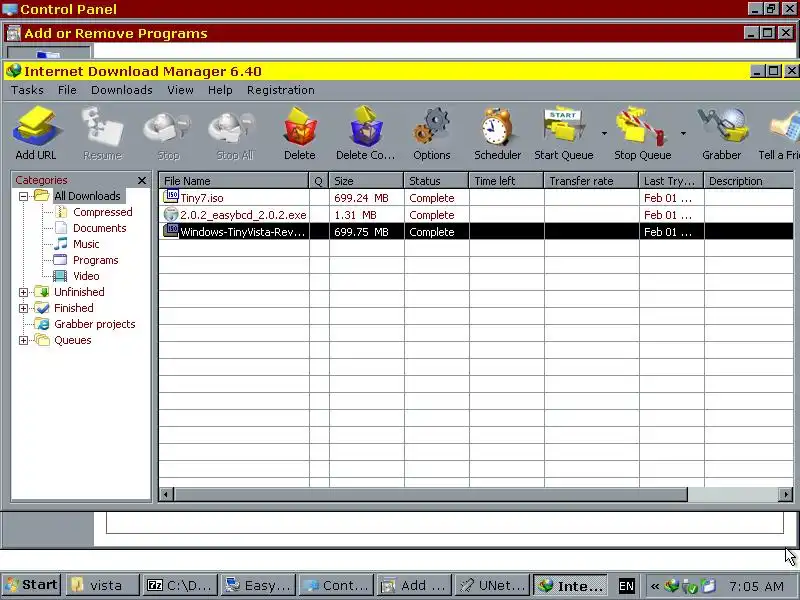Click the Stop Queue icon
The height and width of the screenshot is (600, 800).
click(x=642, y=133)
